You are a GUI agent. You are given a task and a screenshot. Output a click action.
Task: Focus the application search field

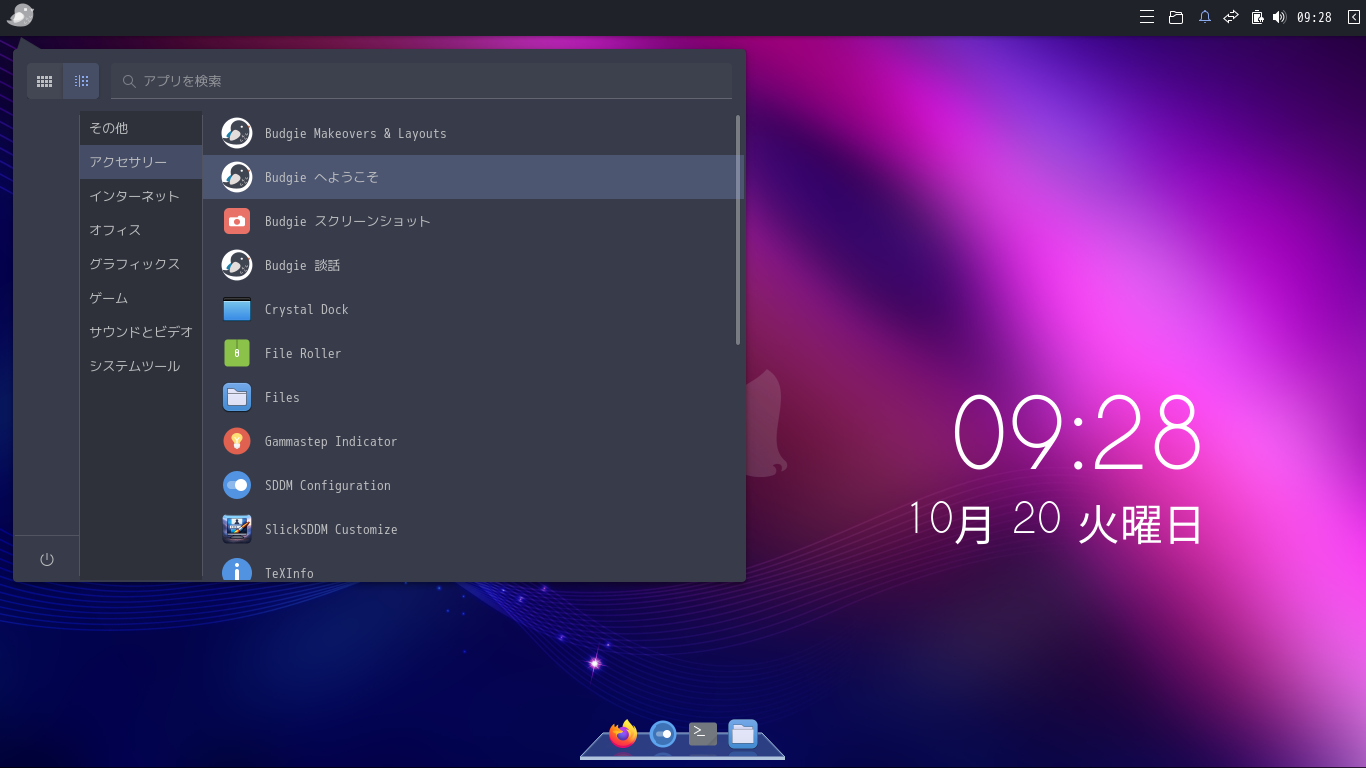coord(421,81)
